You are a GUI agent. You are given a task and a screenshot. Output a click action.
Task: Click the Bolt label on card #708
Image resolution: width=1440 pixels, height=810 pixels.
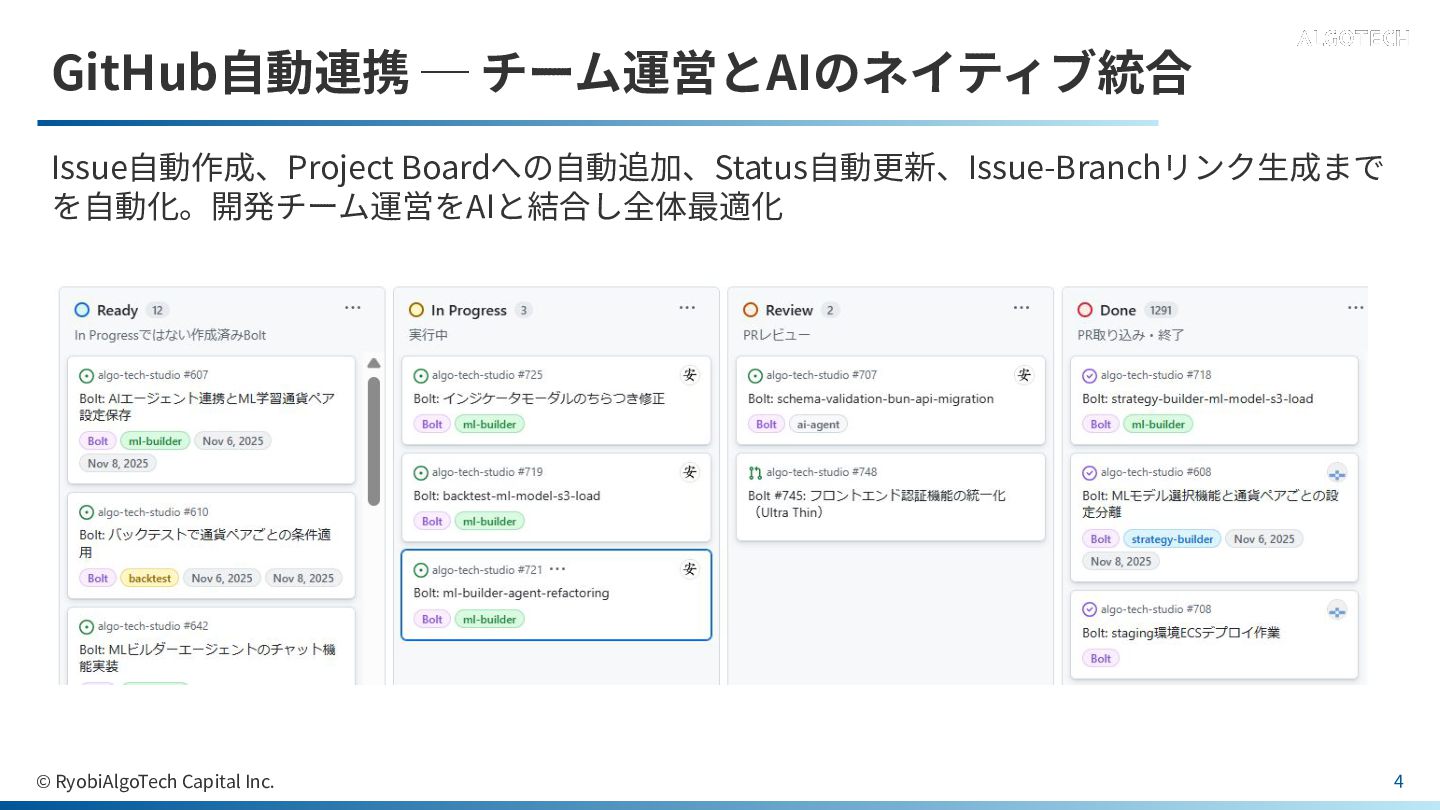(1101, 658)
